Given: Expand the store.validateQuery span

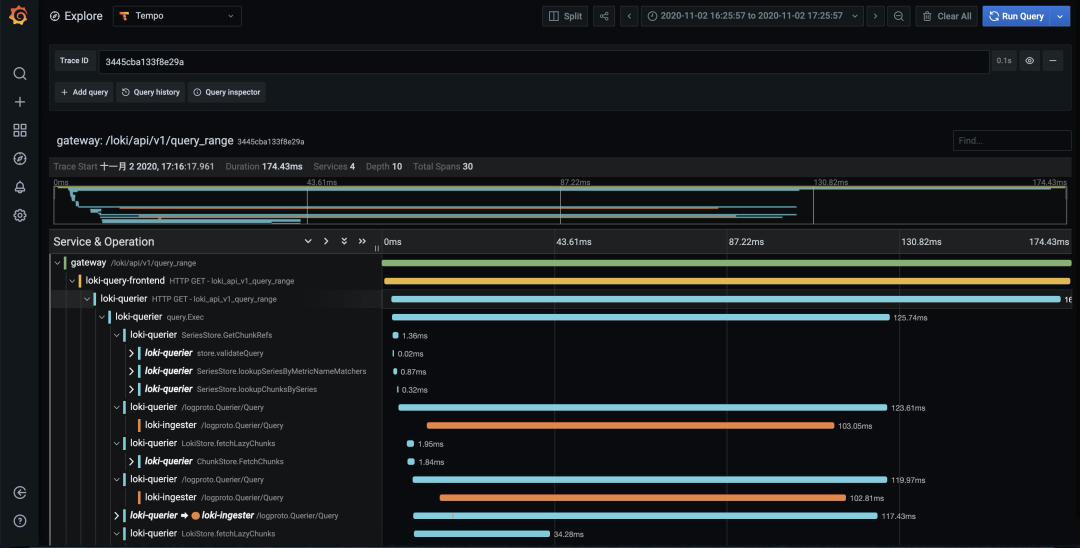Looking at the screenshot, I should (x=132, y=353).
